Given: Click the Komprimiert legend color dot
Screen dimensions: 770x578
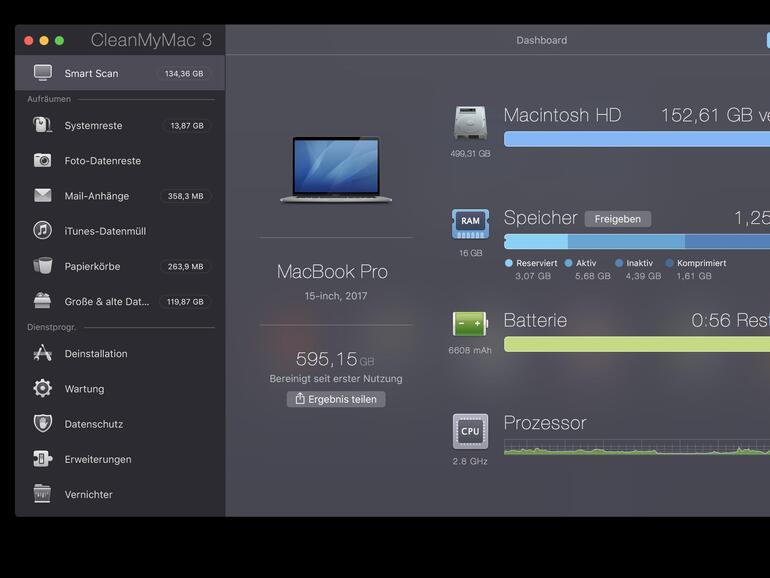Looking at the screenshot, I should (x=669, y=263).
